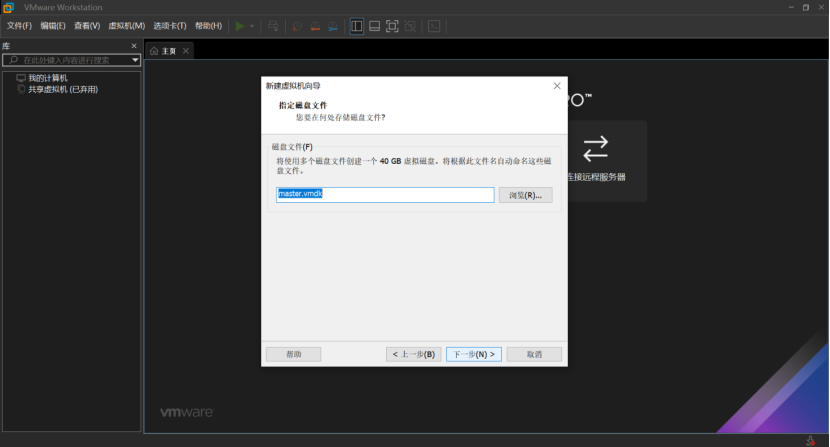
Task: Click the take snapshot clock icon
Action: 297,26
